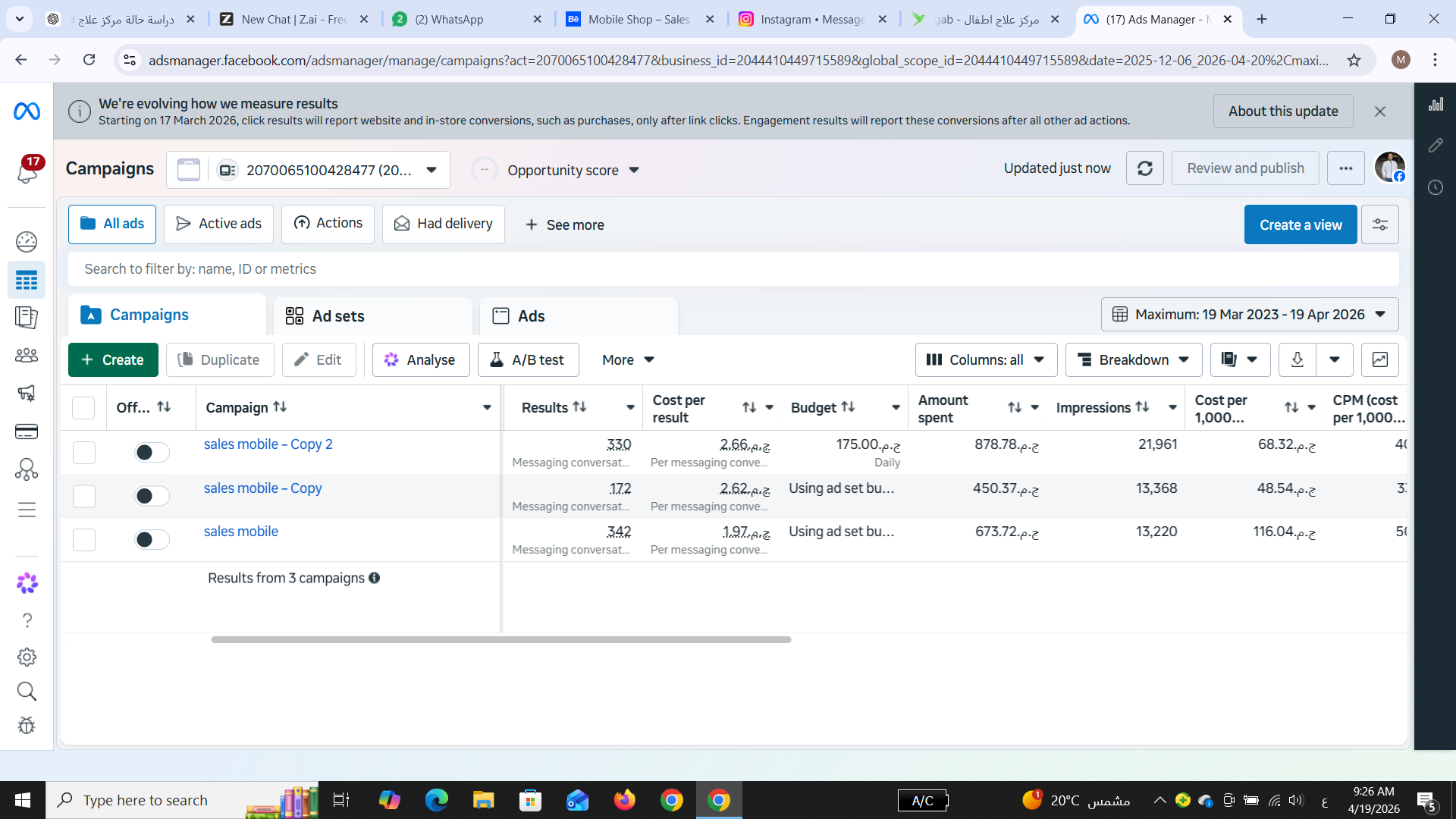Click the customize view settings icon
The height and width of the screenshot is (819, 1456).
1379,224
